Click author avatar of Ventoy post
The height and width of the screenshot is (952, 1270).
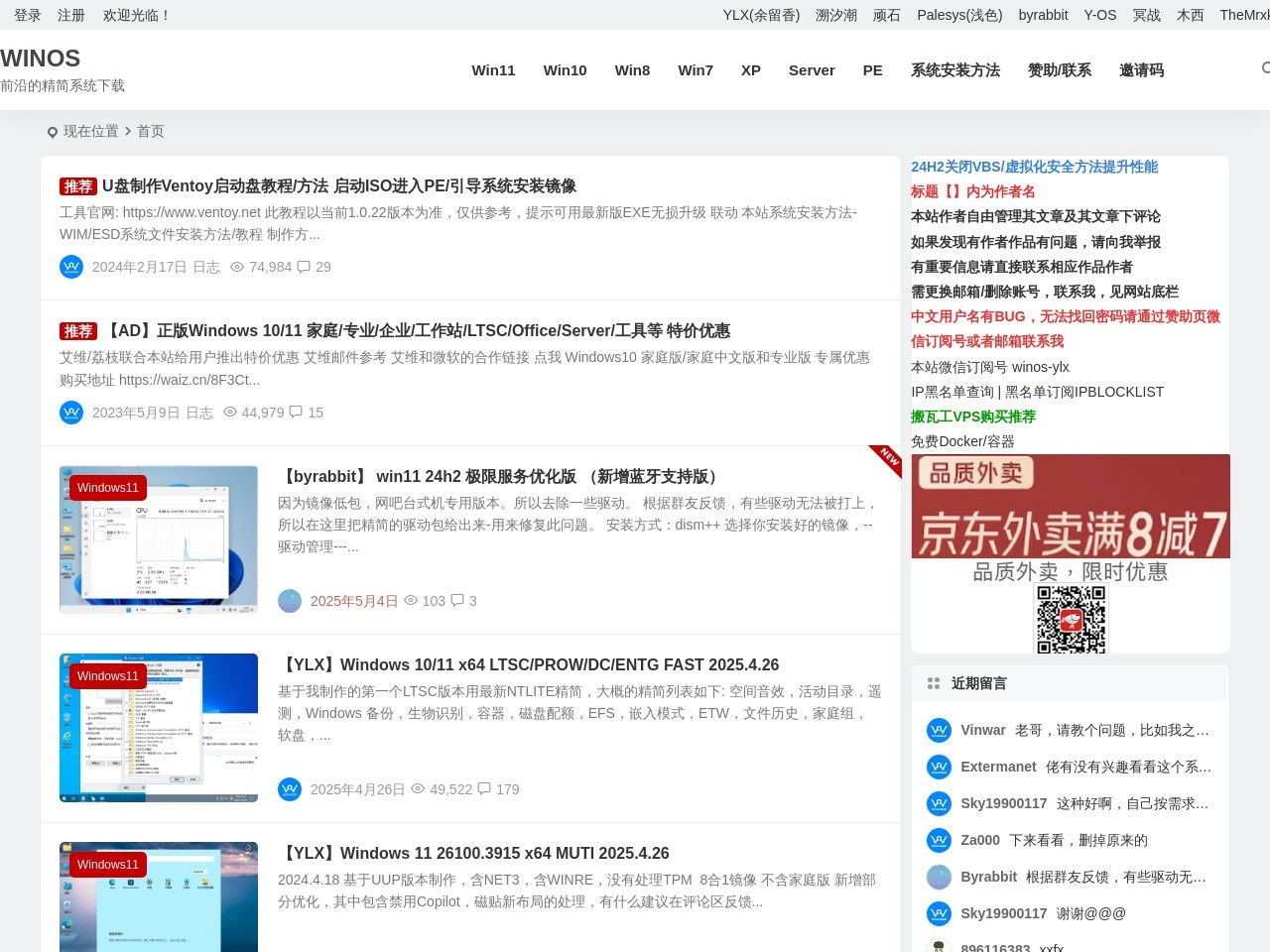[x=71, y=267]
